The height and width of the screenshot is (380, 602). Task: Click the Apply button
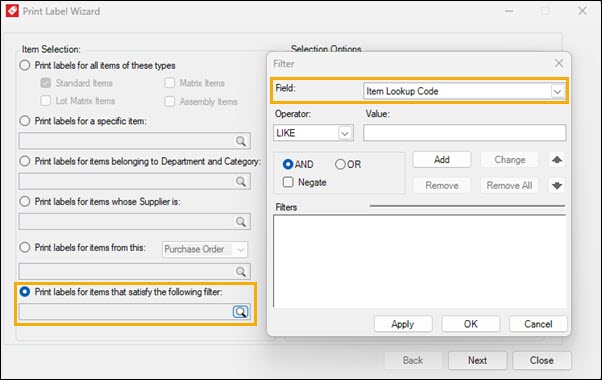tap(403, 324)
